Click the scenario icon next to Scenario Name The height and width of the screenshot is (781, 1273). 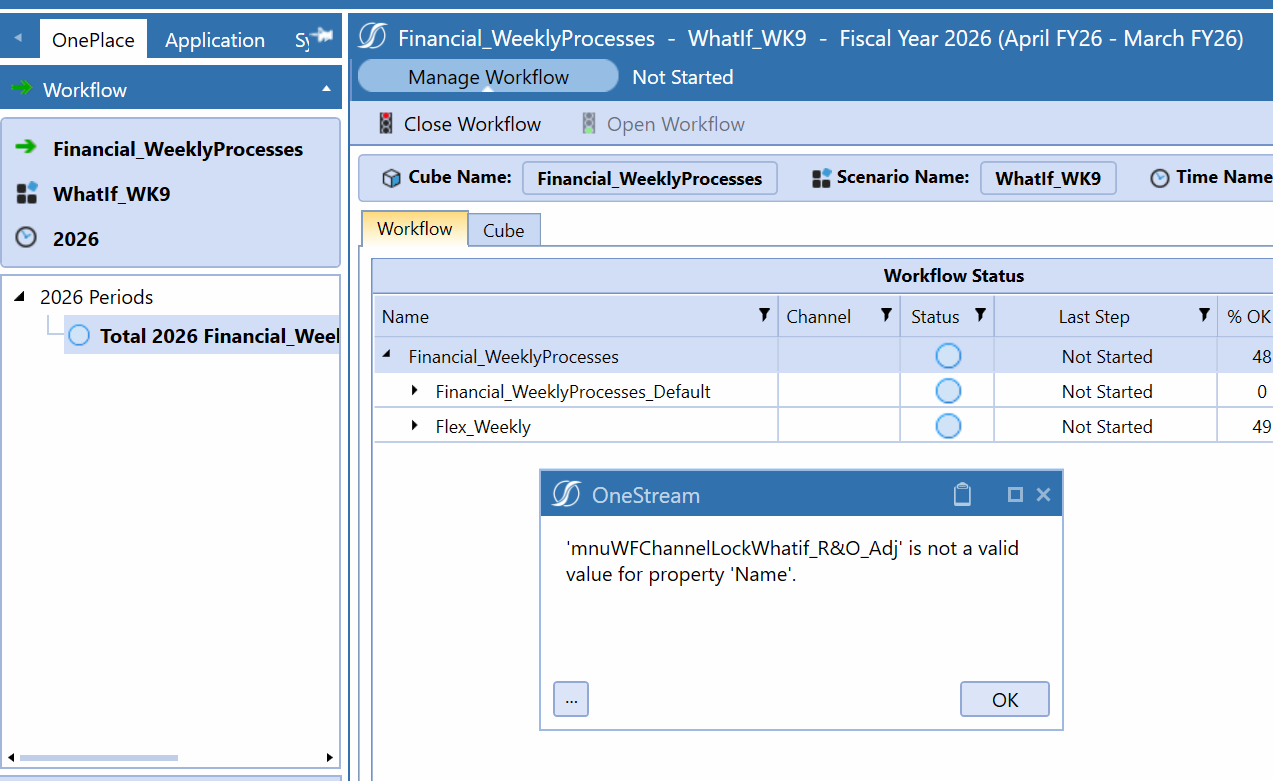(822, 178)
